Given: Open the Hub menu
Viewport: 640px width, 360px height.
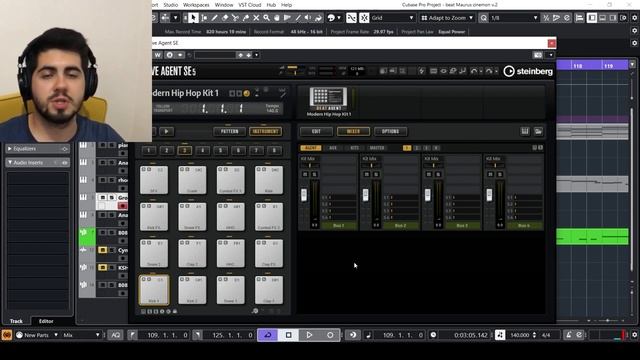Looking at the screenshot, I should coord(271,5).
